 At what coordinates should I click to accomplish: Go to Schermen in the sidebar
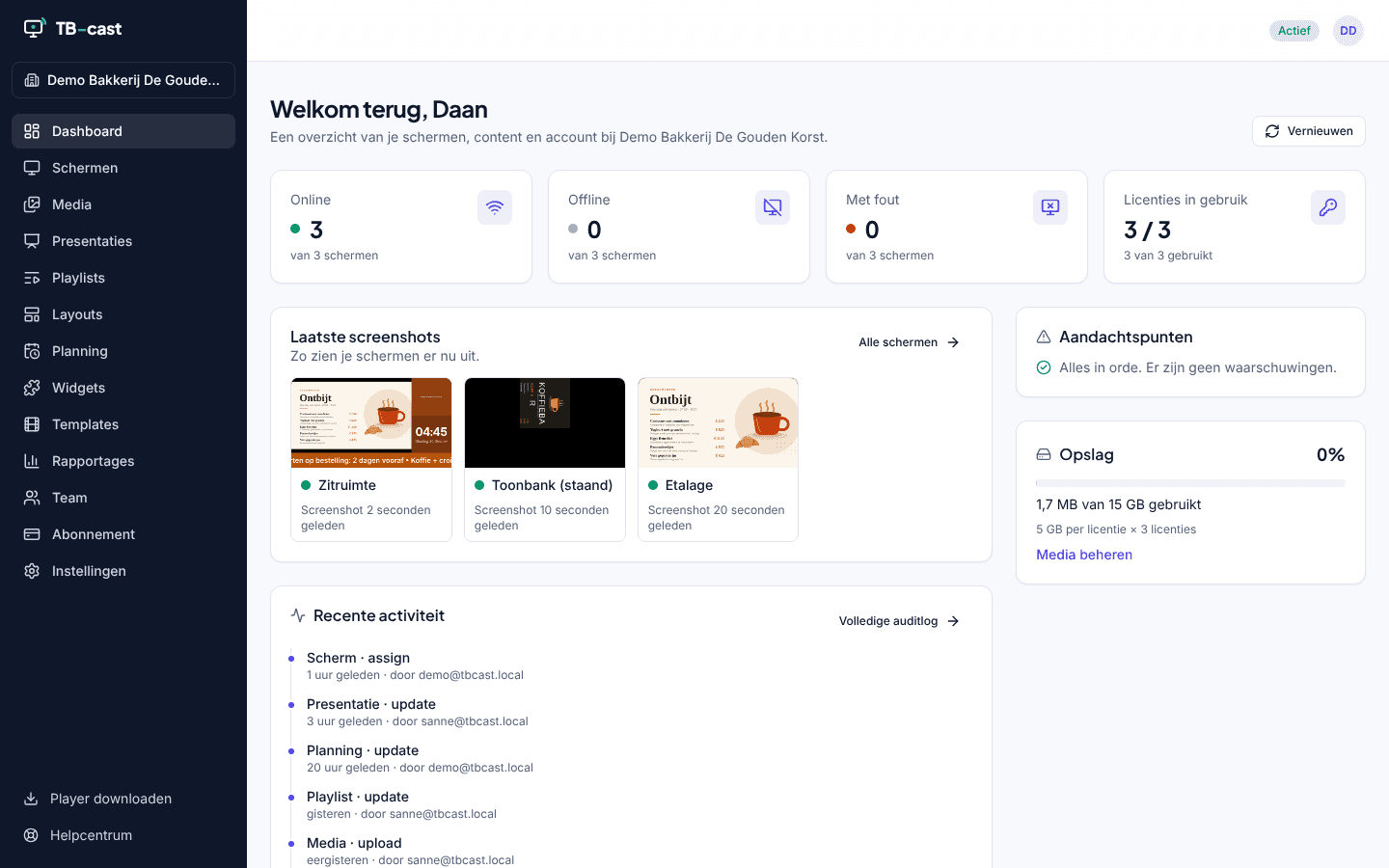coord(123,168)
